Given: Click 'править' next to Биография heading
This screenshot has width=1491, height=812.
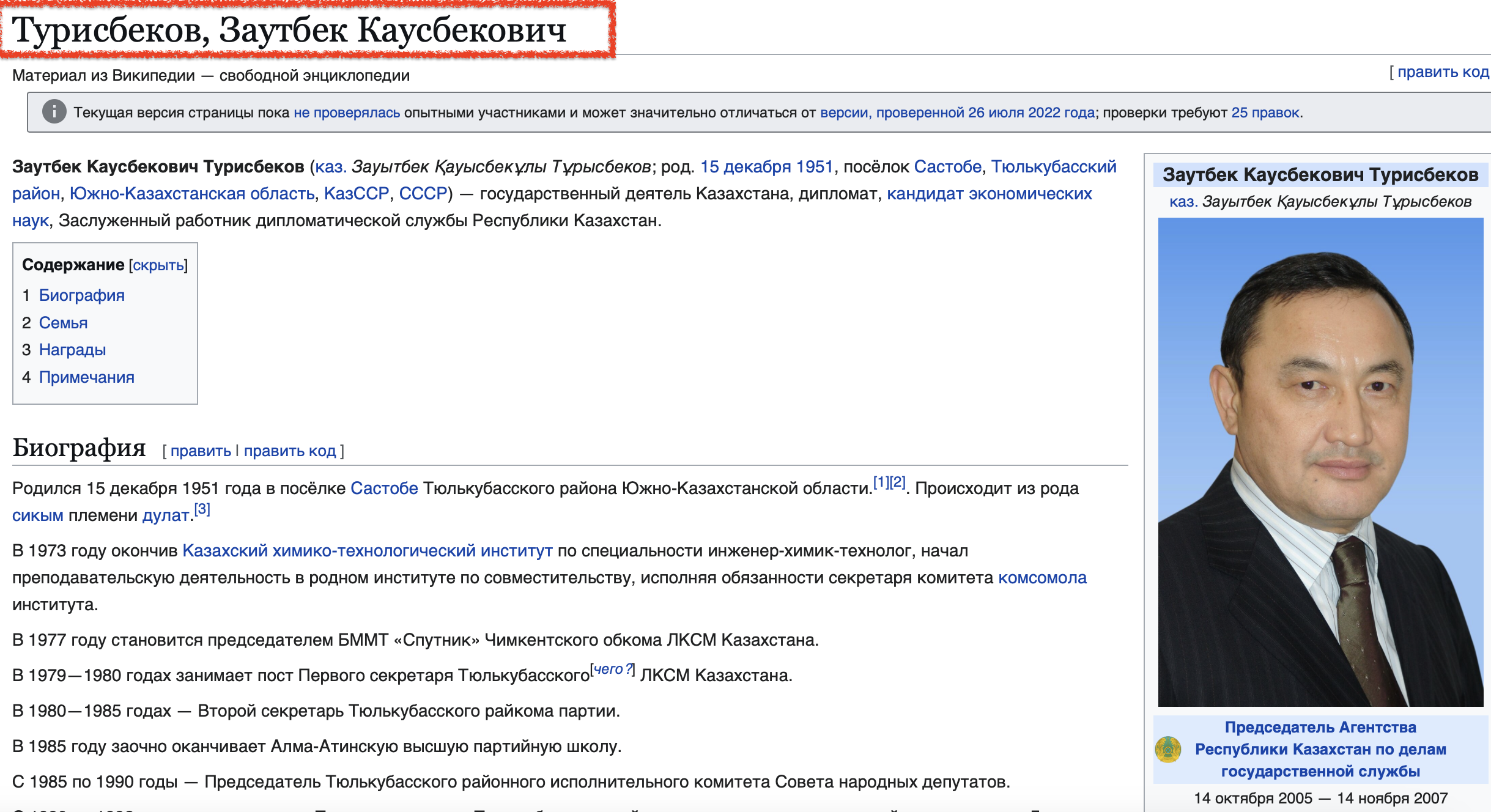Looking at the screenshot, I should (201, 451).
